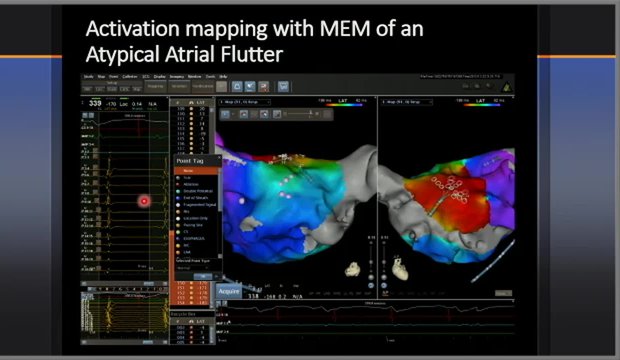Click the Acquire point button

(x=229, y=292)
